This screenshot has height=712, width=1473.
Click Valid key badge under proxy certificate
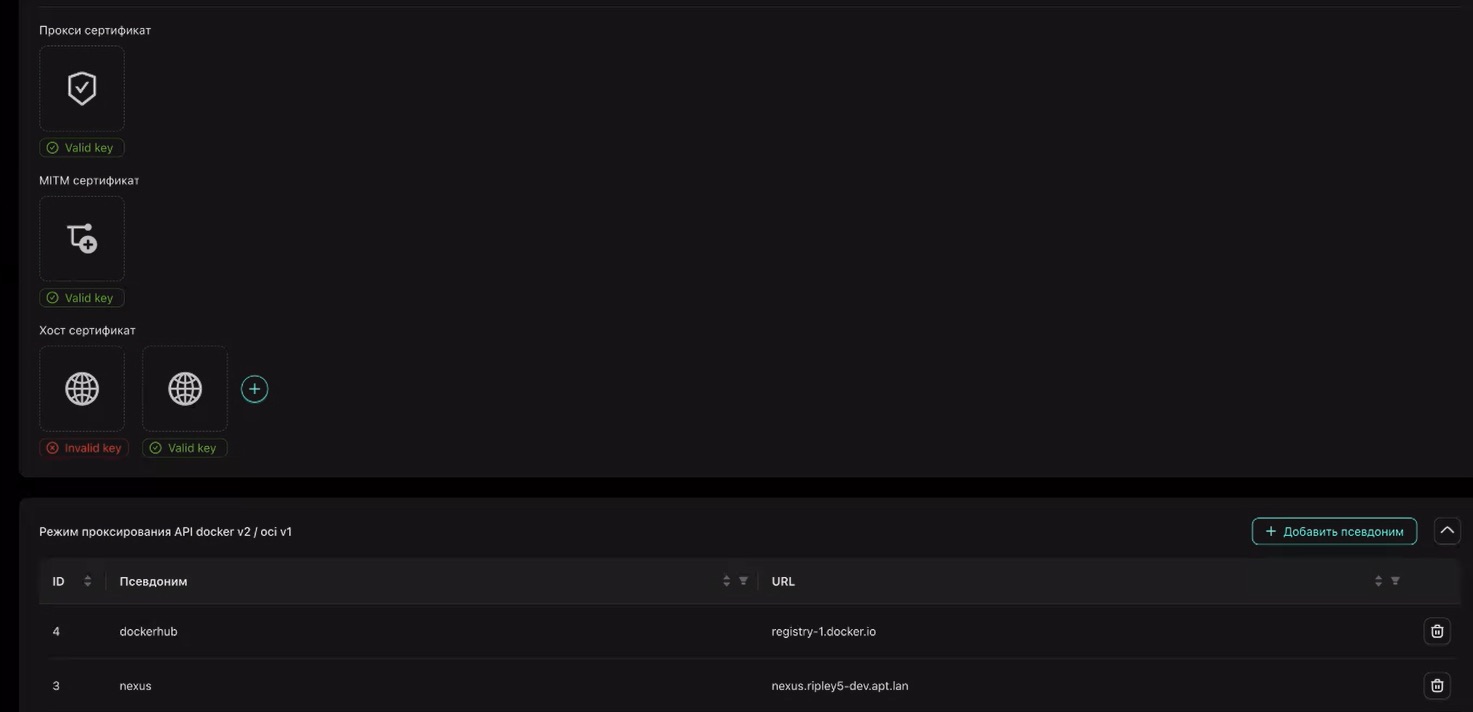[x=82, y=148]
